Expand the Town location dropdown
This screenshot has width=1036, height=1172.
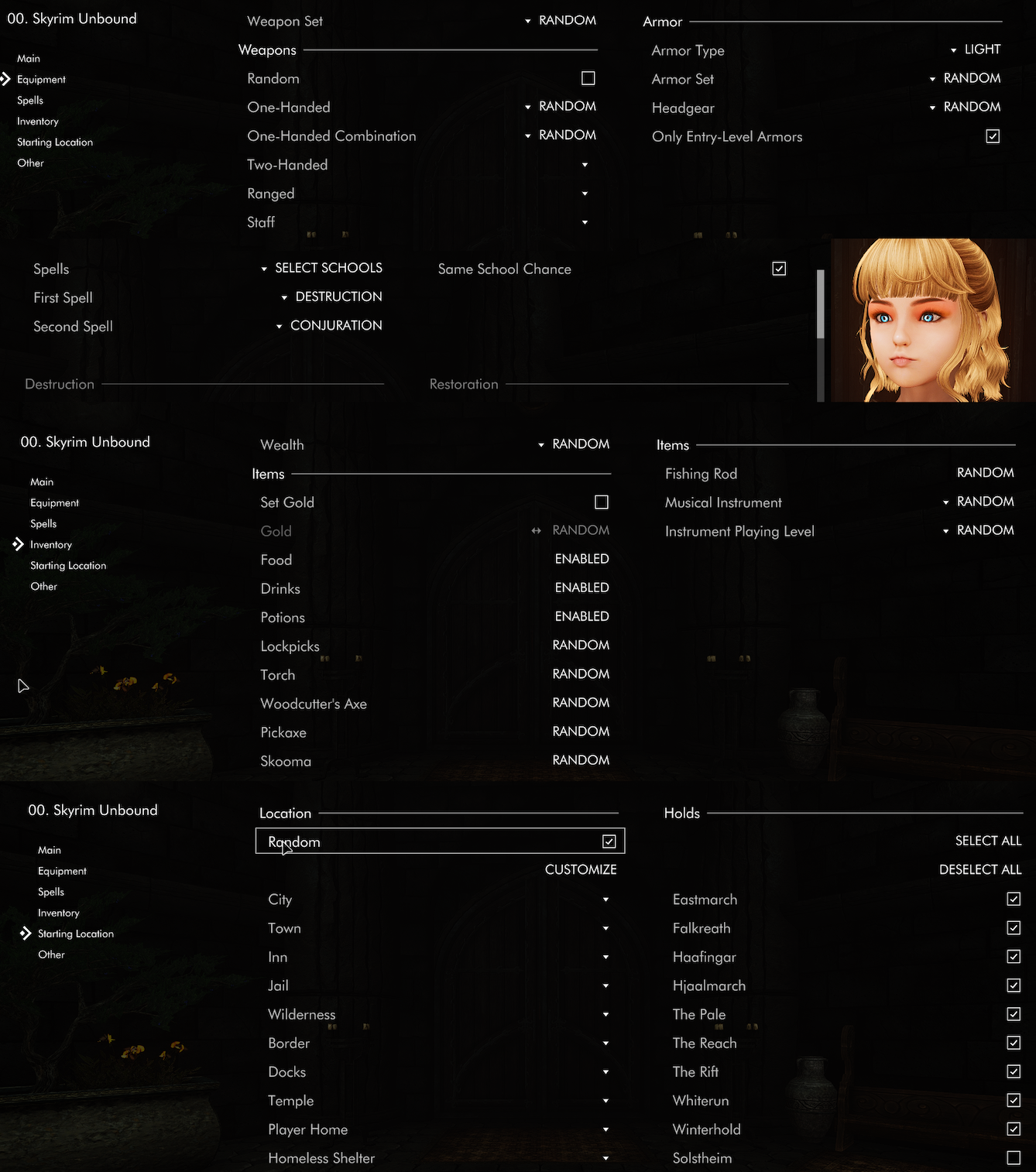point(606,928)
